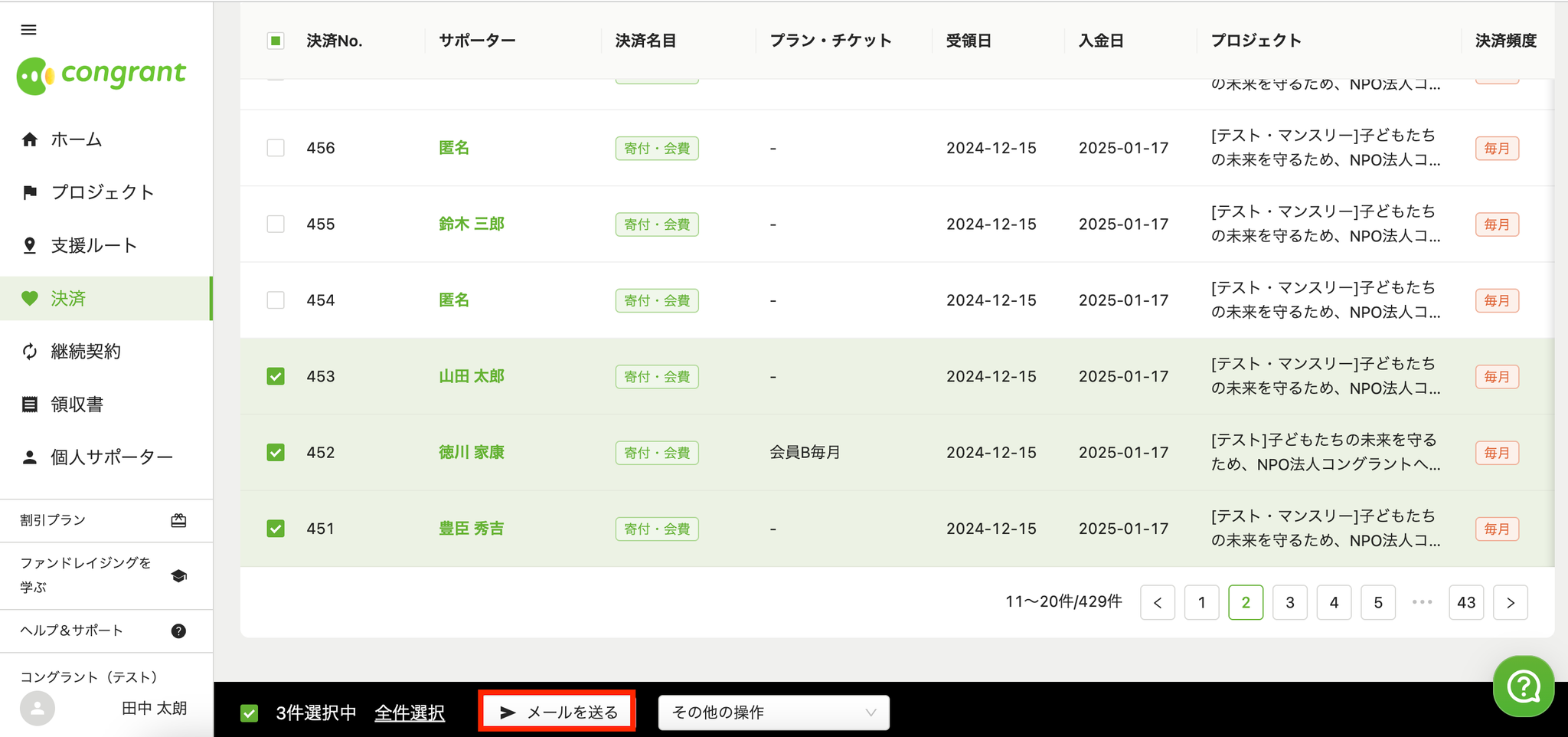Screen dimensions: 1568x737
Task: Click the home icon beside ホーム
Action: (30, 139)
